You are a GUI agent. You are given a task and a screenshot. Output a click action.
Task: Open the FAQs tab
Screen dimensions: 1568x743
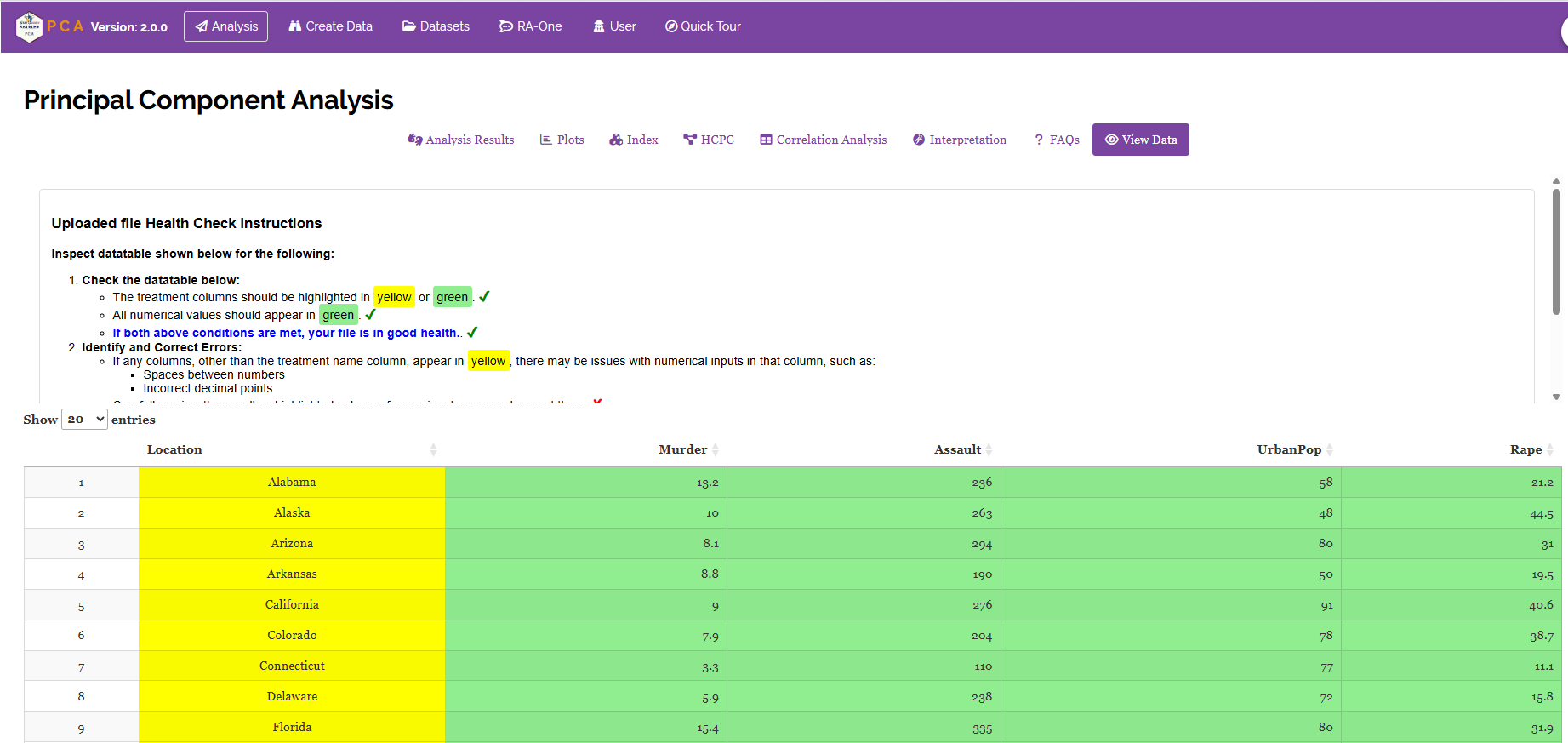click(x=1057, y=140)
